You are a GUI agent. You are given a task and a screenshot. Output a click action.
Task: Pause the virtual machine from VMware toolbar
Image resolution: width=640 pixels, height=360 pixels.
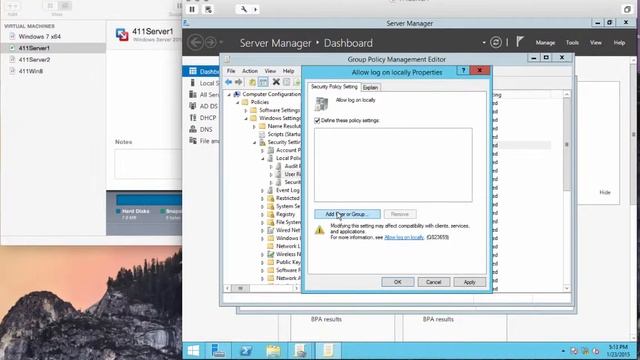coord(192,9)
